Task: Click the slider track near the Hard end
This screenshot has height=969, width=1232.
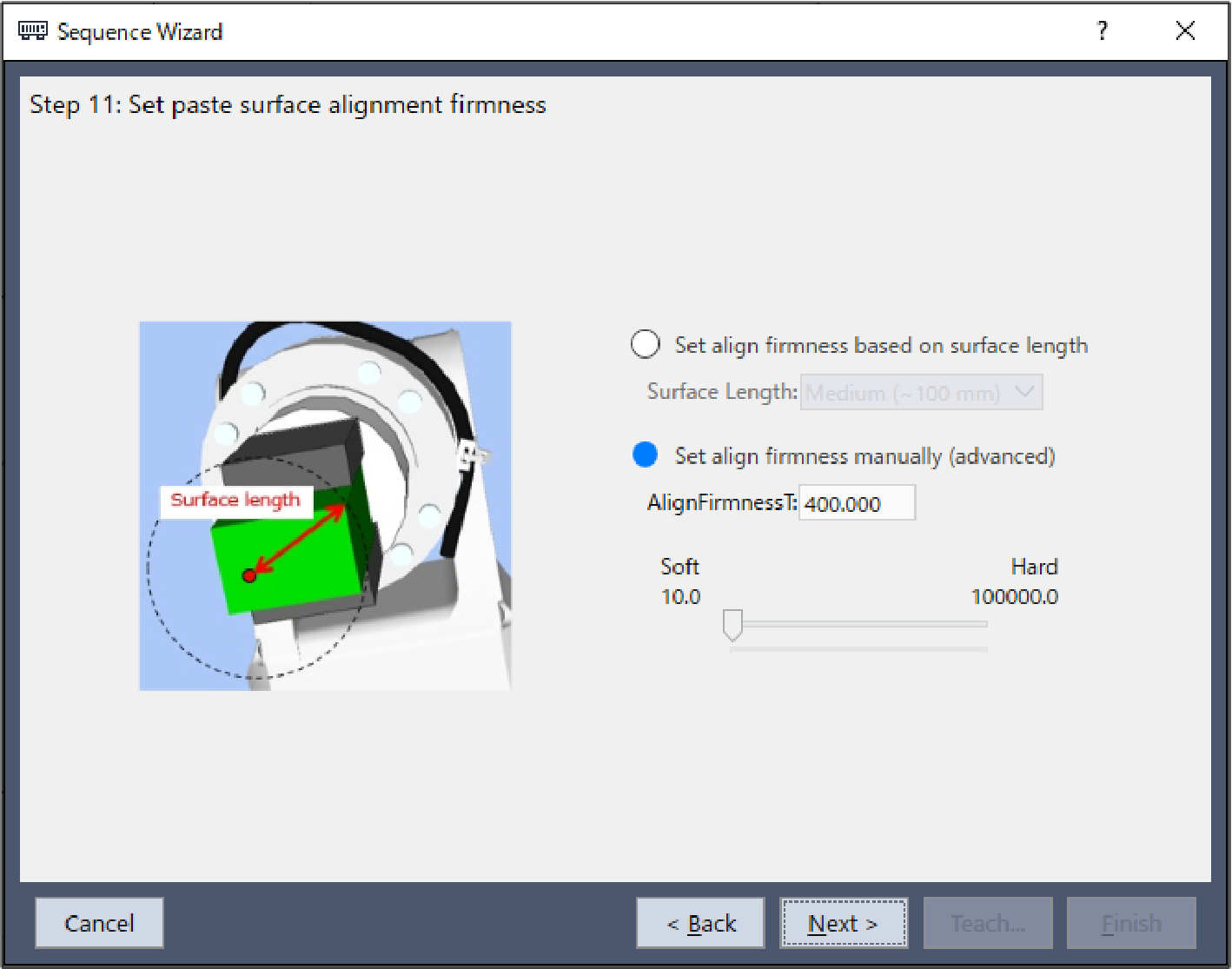Action: coord(973,624)
